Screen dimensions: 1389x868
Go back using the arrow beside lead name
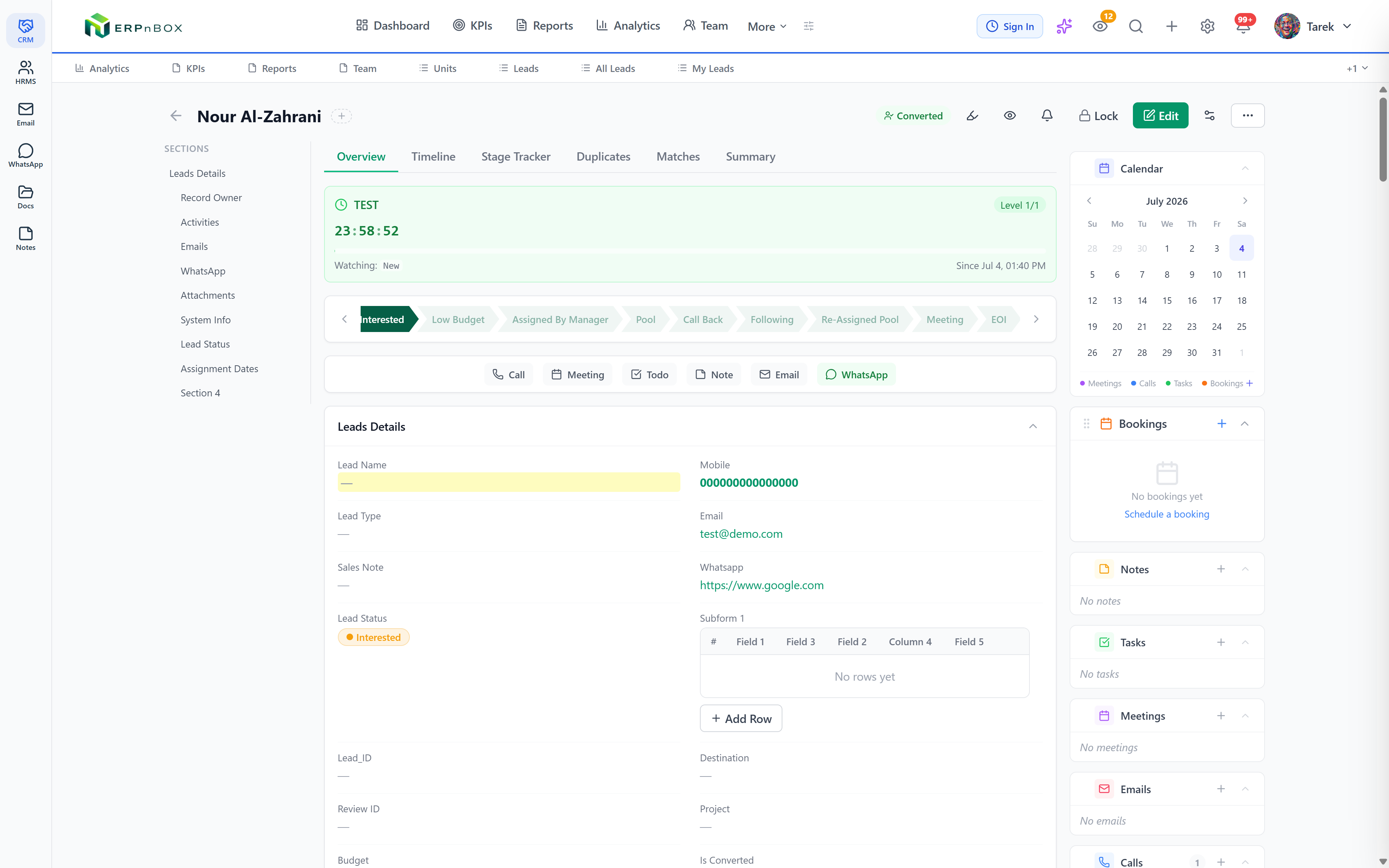176,116
